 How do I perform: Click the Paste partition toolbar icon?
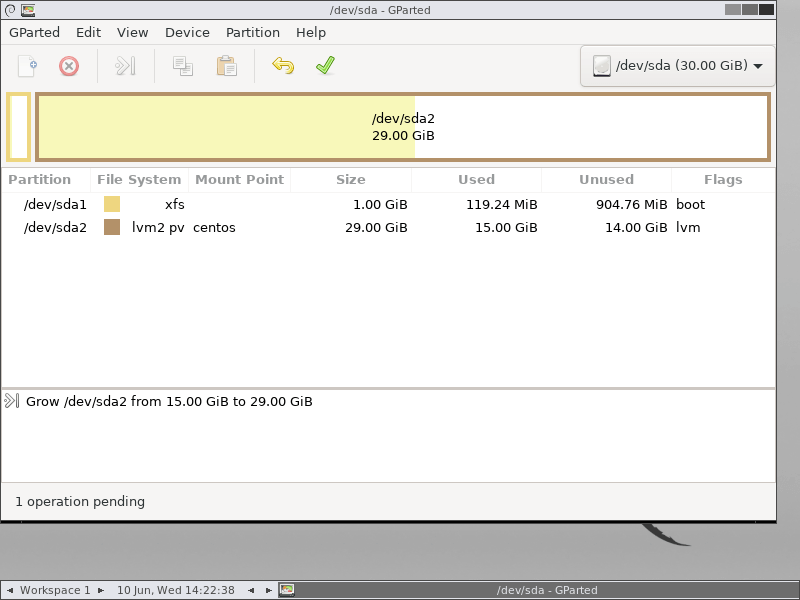click(x=227, y=67)
